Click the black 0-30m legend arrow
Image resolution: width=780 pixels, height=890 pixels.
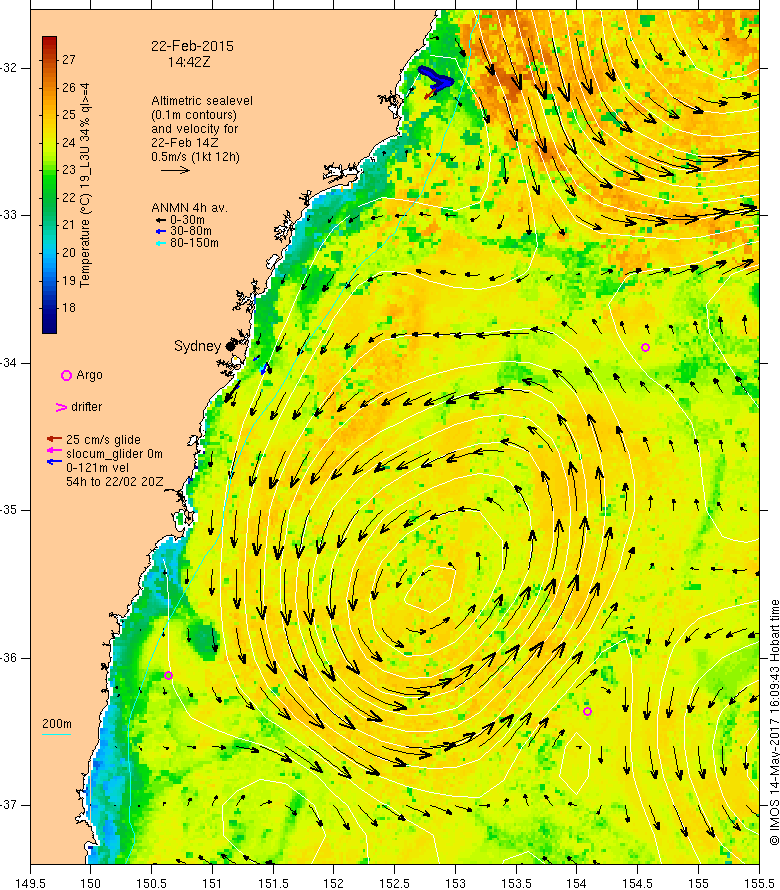(x=161, y=220)
